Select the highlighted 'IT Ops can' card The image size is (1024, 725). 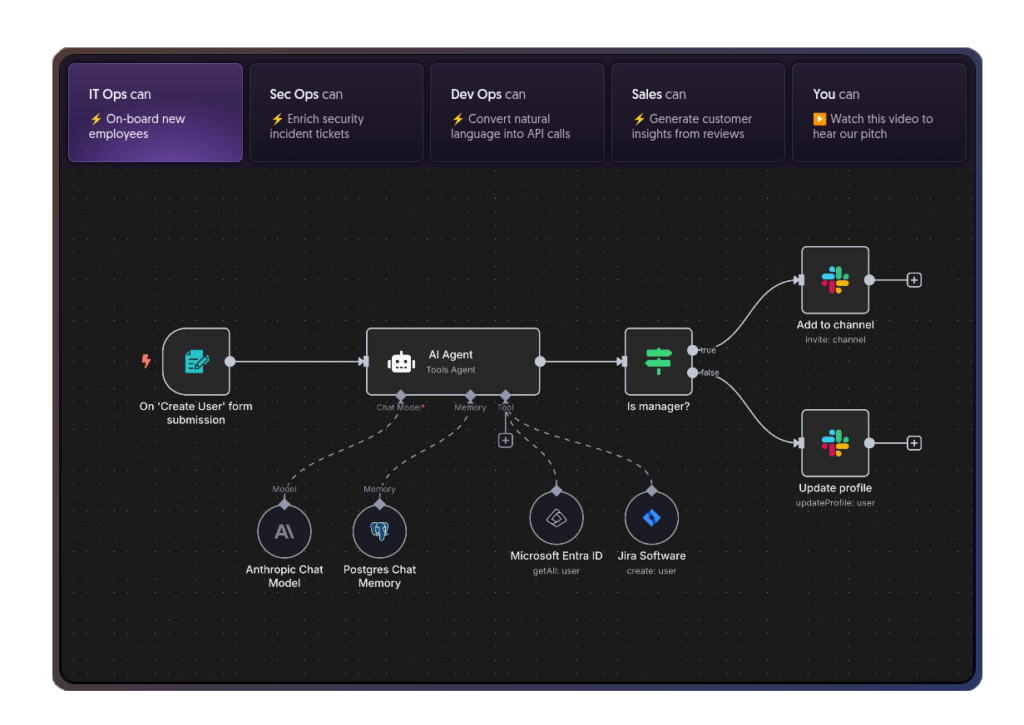pyautogui.click(x=155, y=112)
